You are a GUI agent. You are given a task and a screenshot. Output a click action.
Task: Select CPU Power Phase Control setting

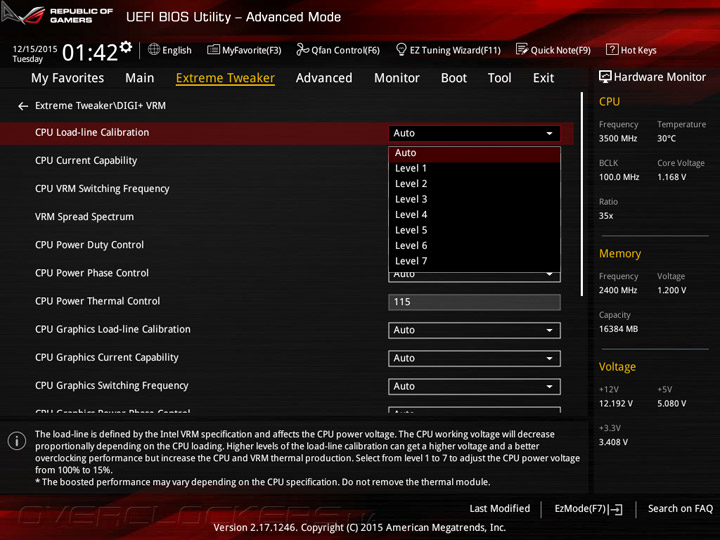pyautogui.click(x=92, y=273)
